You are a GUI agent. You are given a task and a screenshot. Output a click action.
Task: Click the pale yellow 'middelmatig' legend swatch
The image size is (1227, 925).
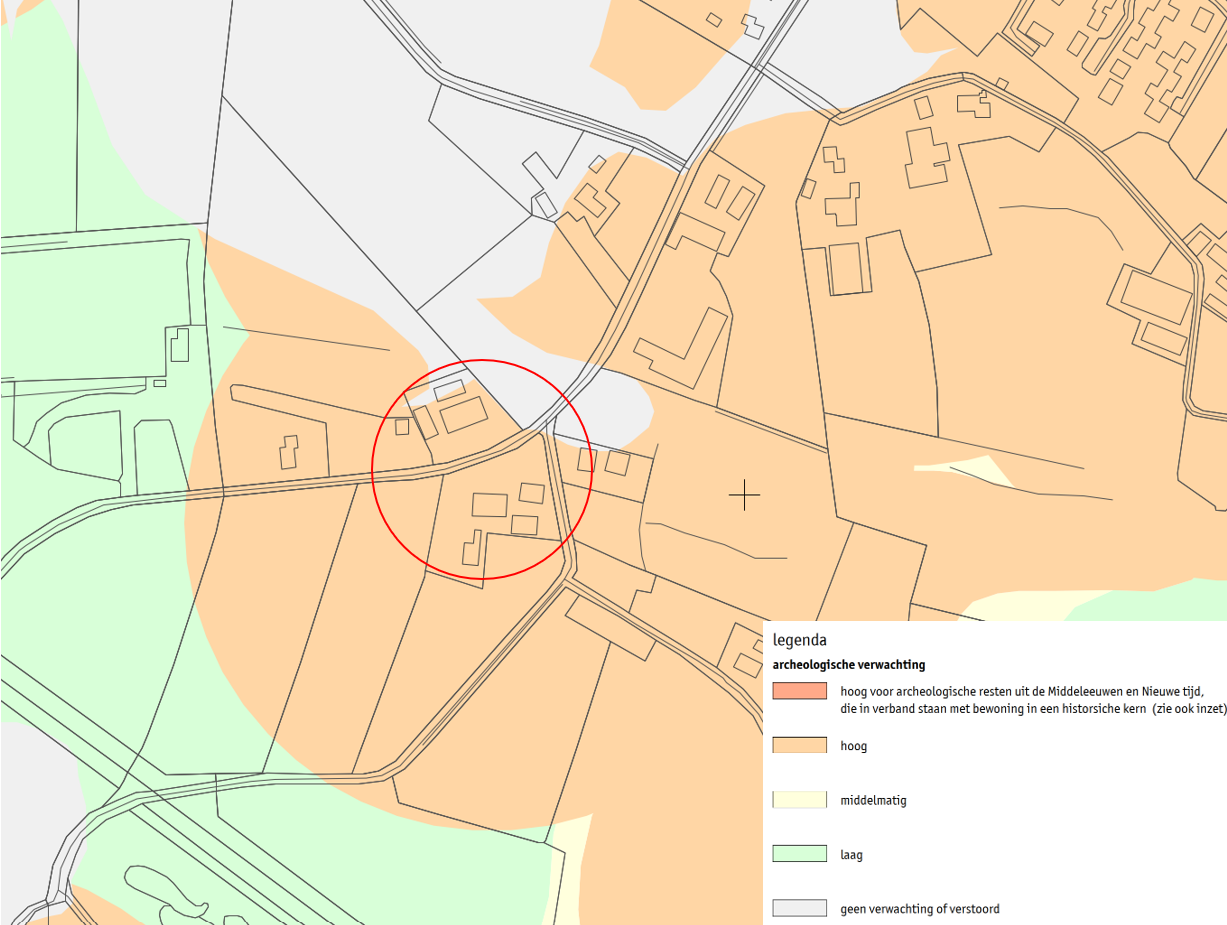point(799,800)
